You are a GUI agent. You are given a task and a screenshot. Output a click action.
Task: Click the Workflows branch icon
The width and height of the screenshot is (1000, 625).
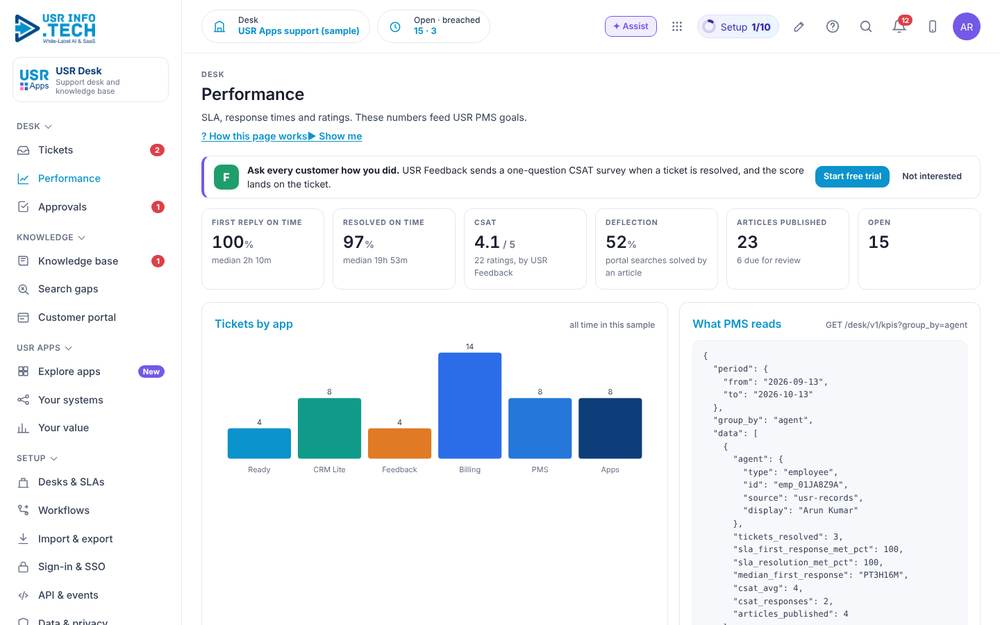click(24, 510)
